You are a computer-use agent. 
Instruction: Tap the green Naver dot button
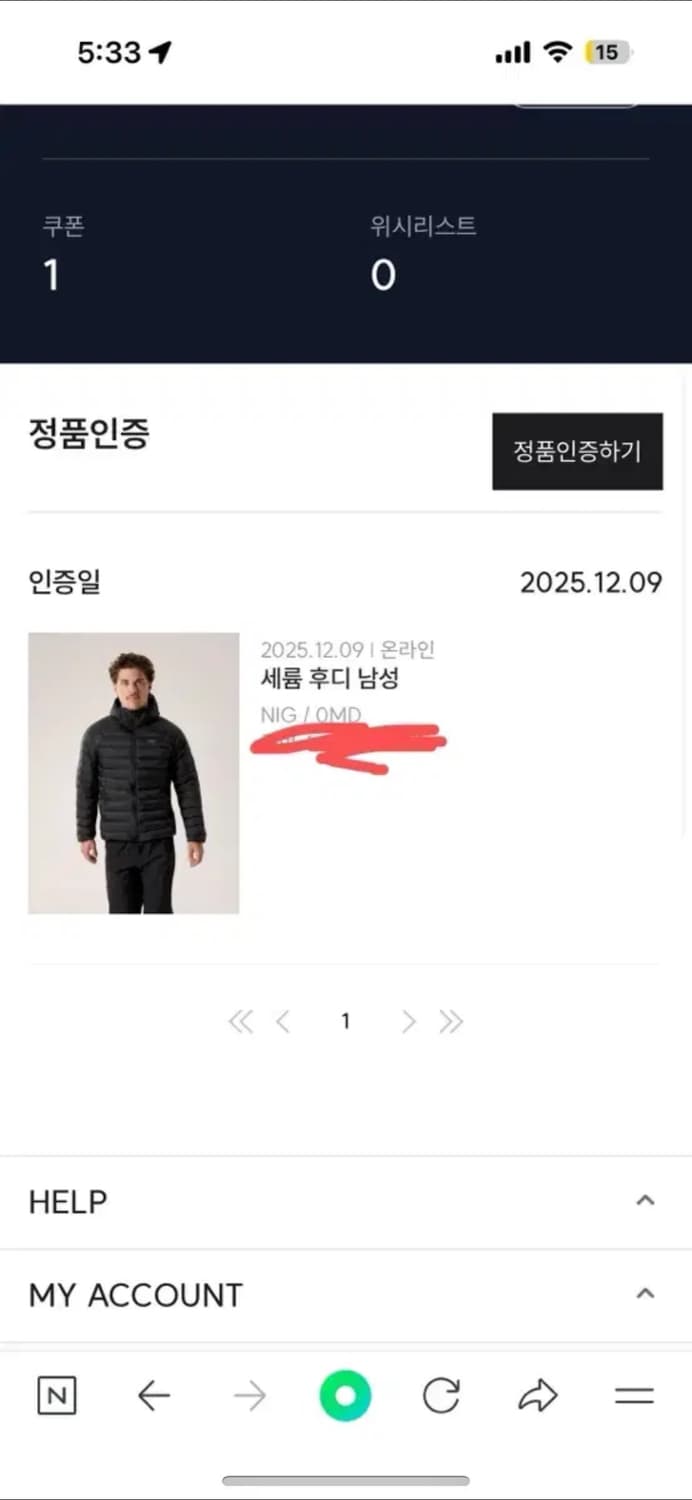[345, 1397]
